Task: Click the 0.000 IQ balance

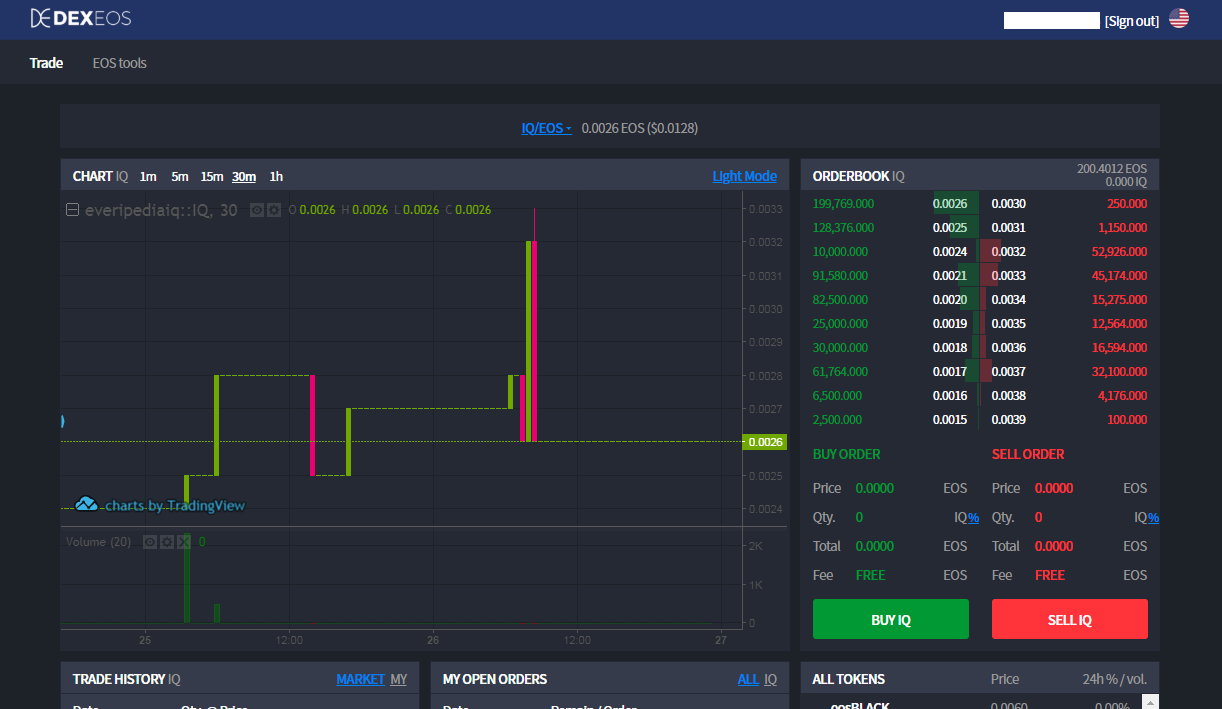Action: (x=1126, y=182)
